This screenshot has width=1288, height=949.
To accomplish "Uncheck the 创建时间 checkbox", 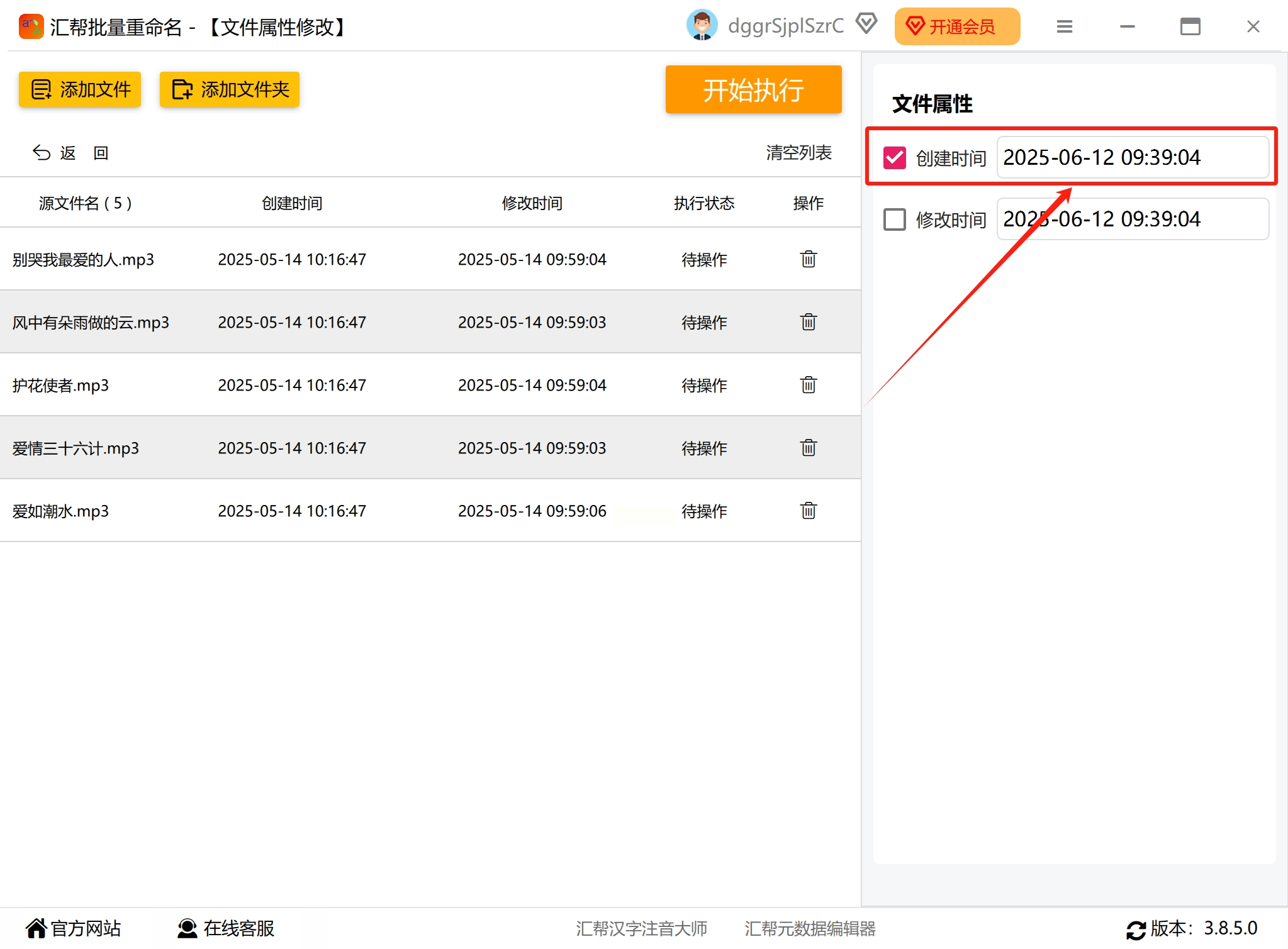I will click(x=894, y=157).
